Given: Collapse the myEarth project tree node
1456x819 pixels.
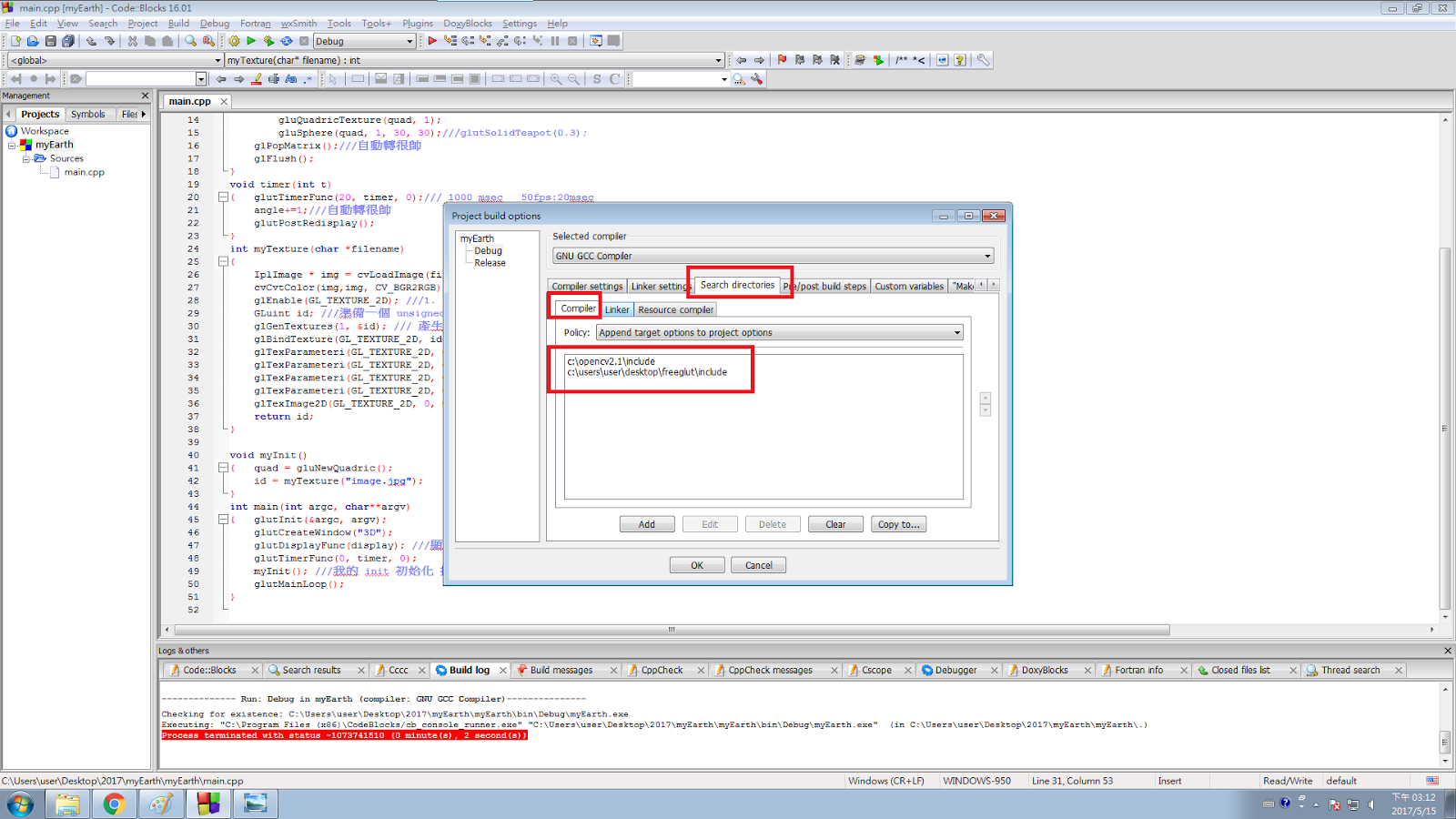Looking at the screenshot, I should point(12,145).
